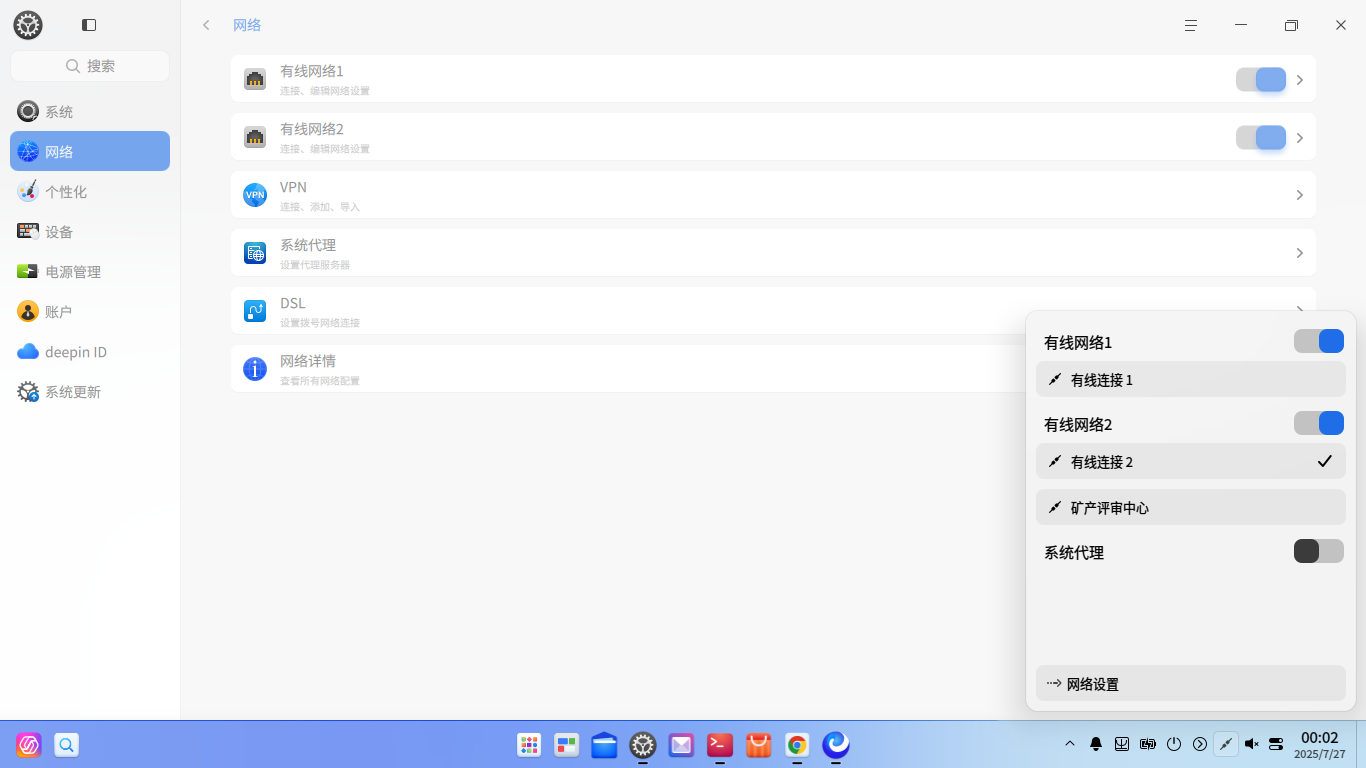Open the power button icon in the tray

(x=1174, y=744)
